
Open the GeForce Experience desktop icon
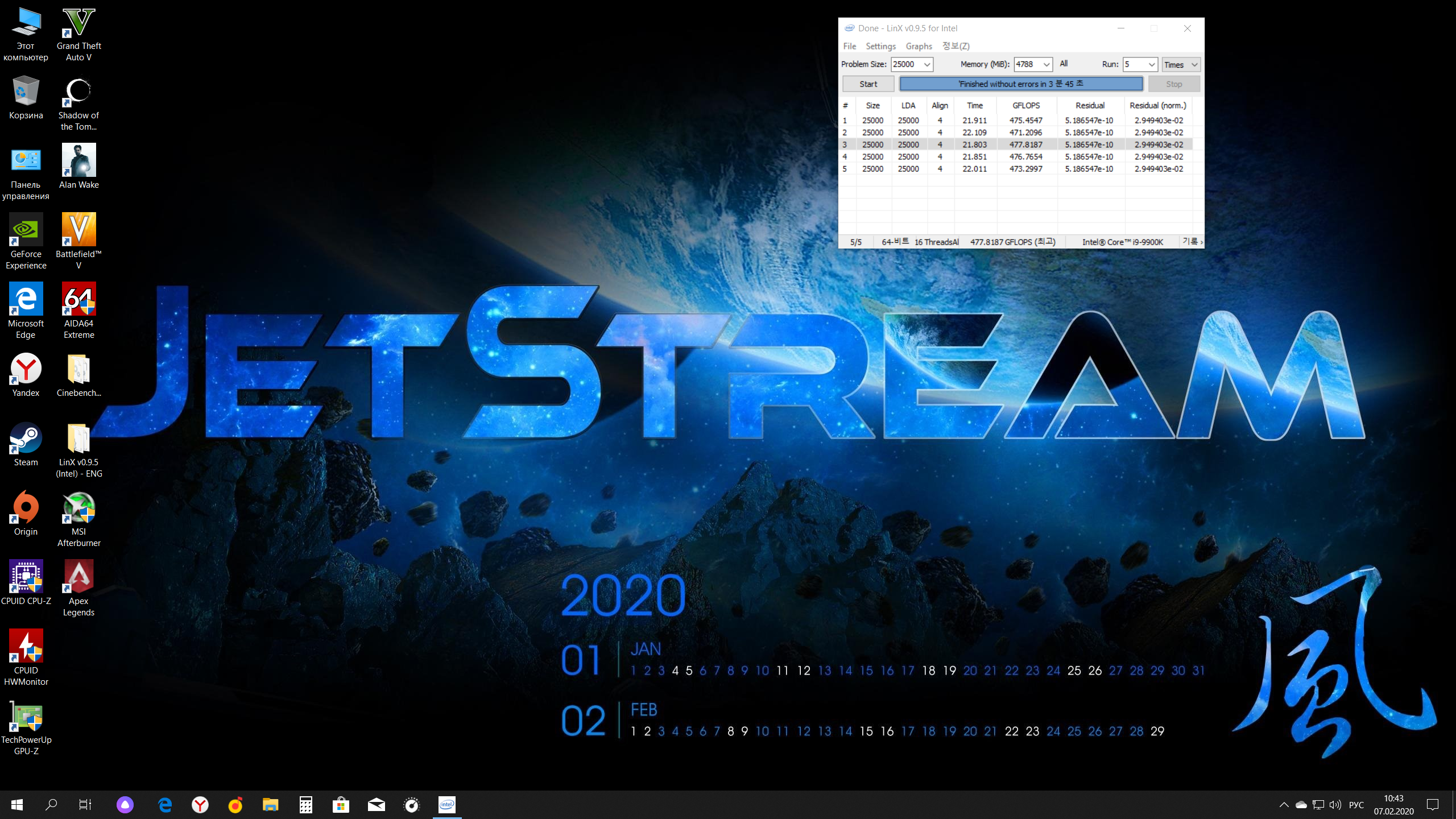point(26,231)
